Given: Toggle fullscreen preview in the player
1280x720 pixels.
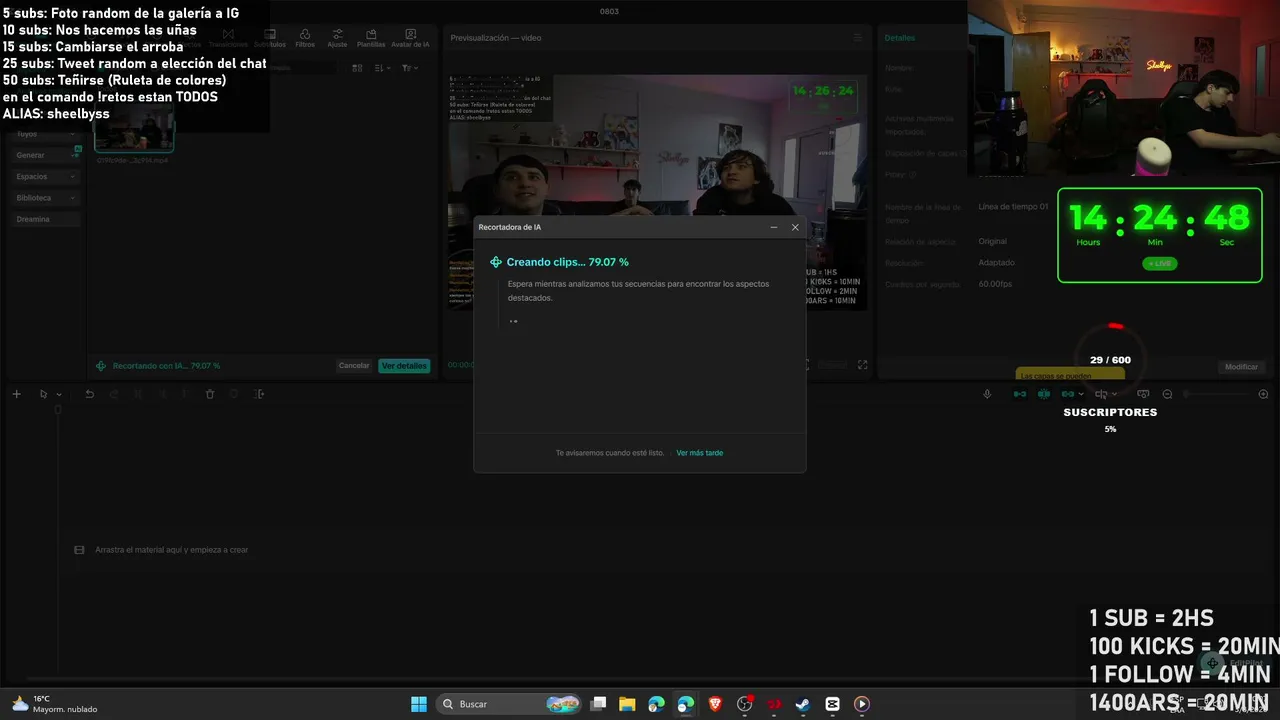Looking at the screenshot, I should [862, 365].
